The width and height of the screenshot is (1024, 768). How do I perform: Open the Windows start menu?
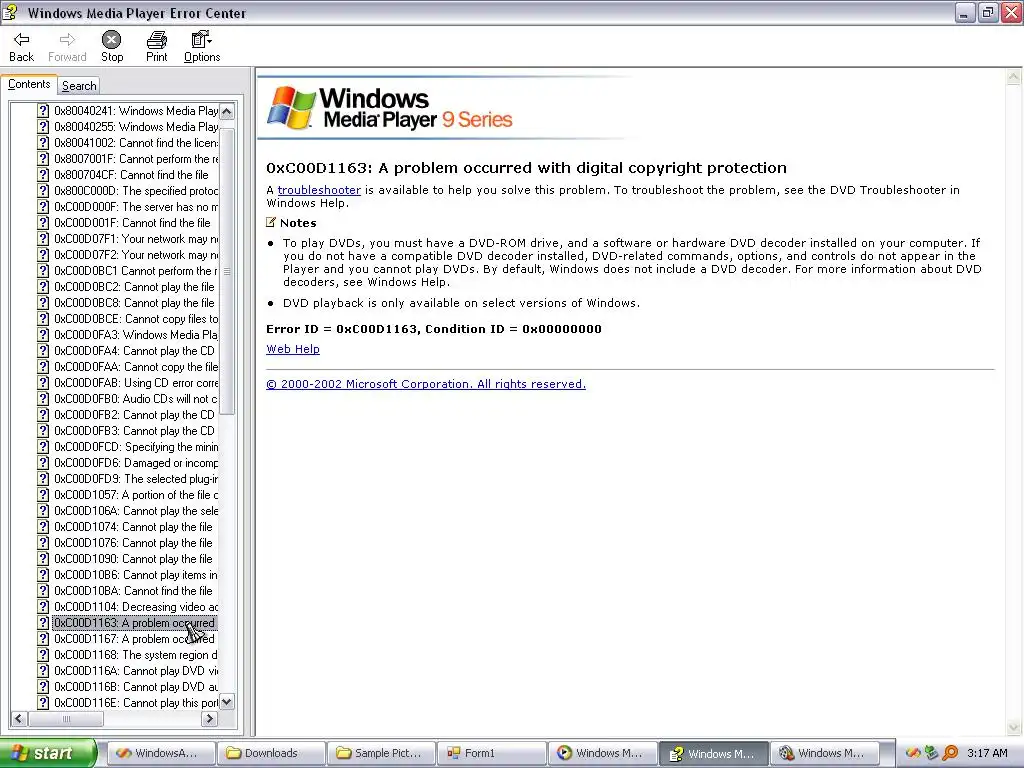pos(48,753)
